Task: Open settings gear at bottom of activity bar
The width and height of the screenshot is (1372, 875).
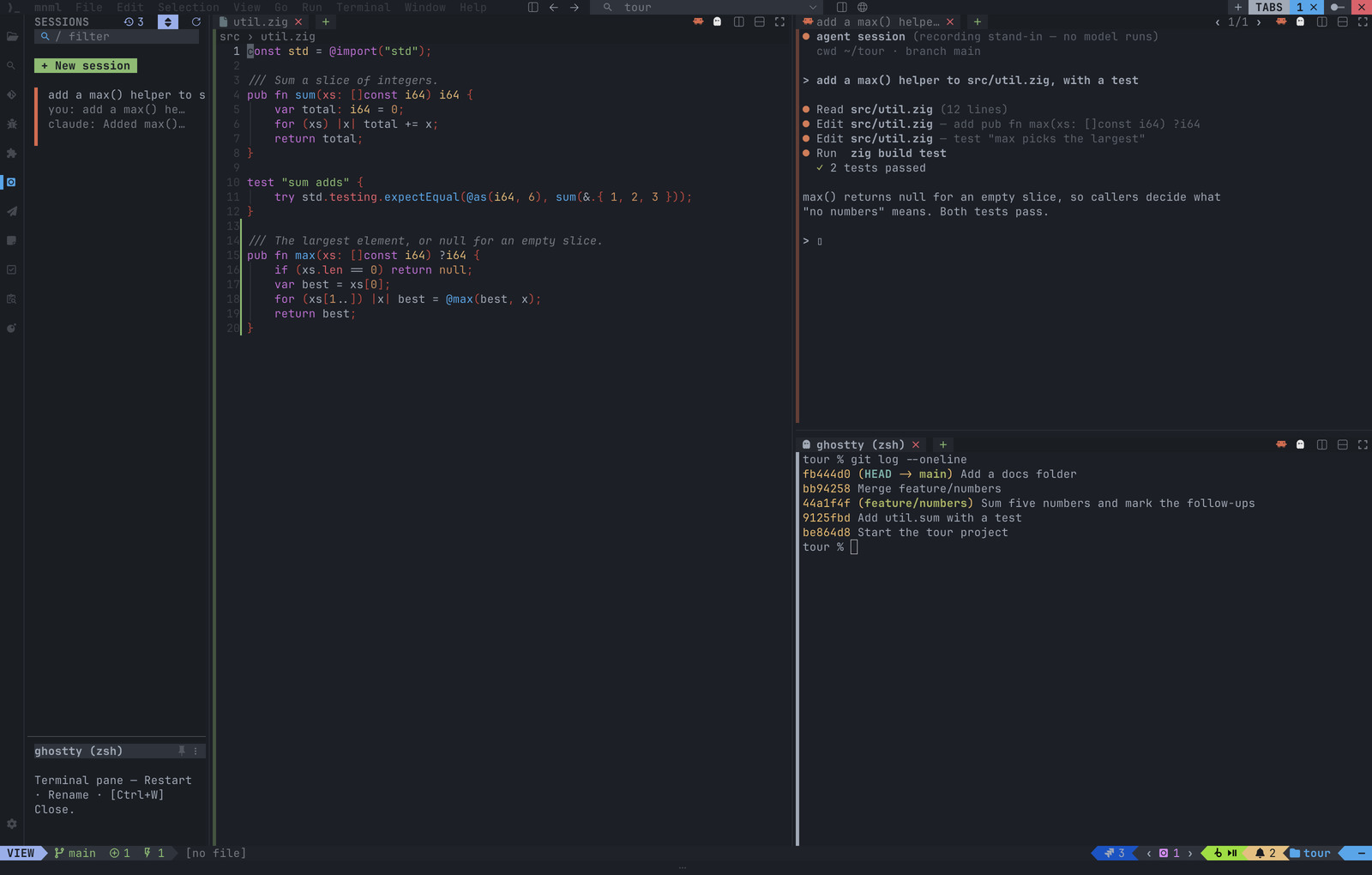Action: 12,824
